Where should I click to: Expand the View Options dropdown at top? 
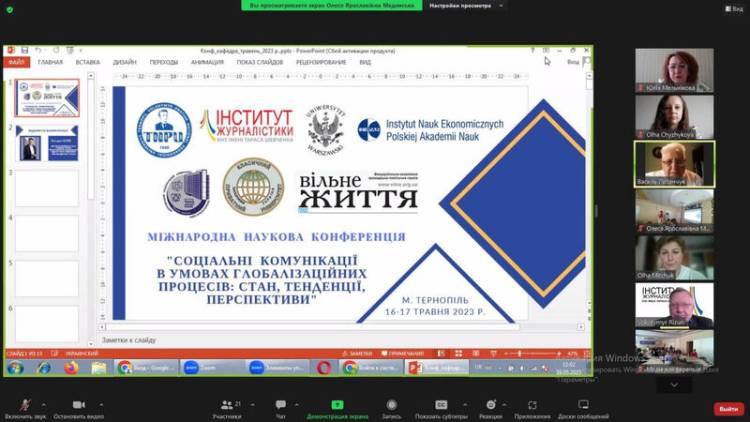[x=465, y=5]
